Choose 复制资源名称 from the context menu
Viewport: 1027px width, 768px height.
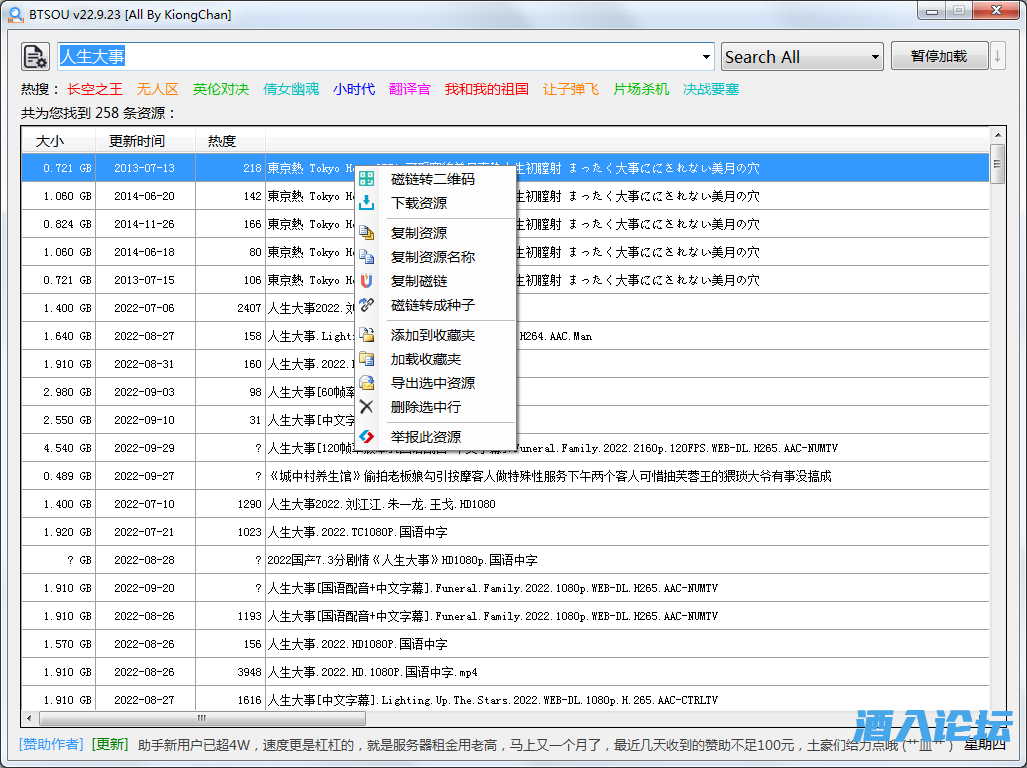point(432,257)
